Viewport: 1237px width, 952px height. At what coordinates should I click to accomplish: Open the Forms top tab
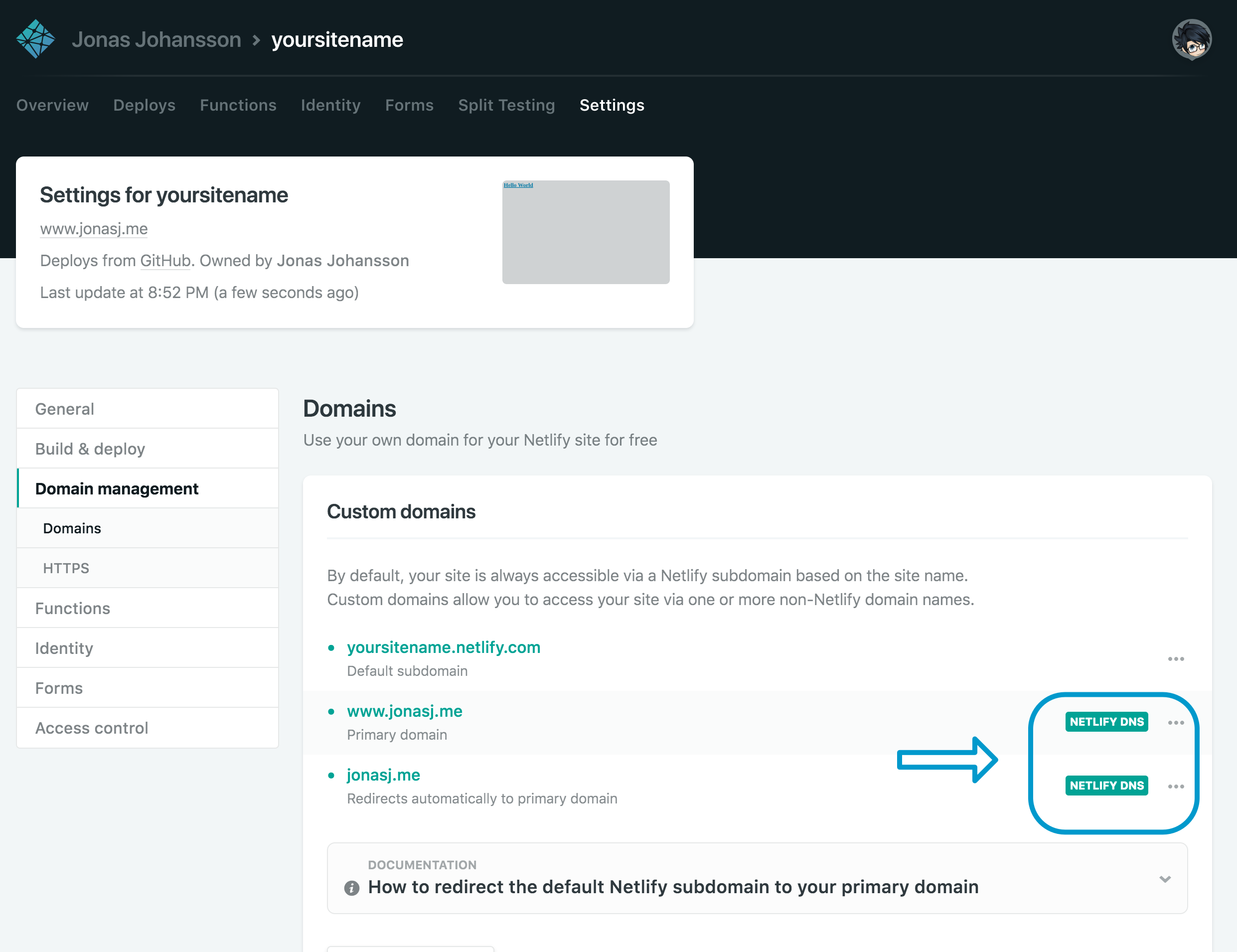tap(410, 105)
